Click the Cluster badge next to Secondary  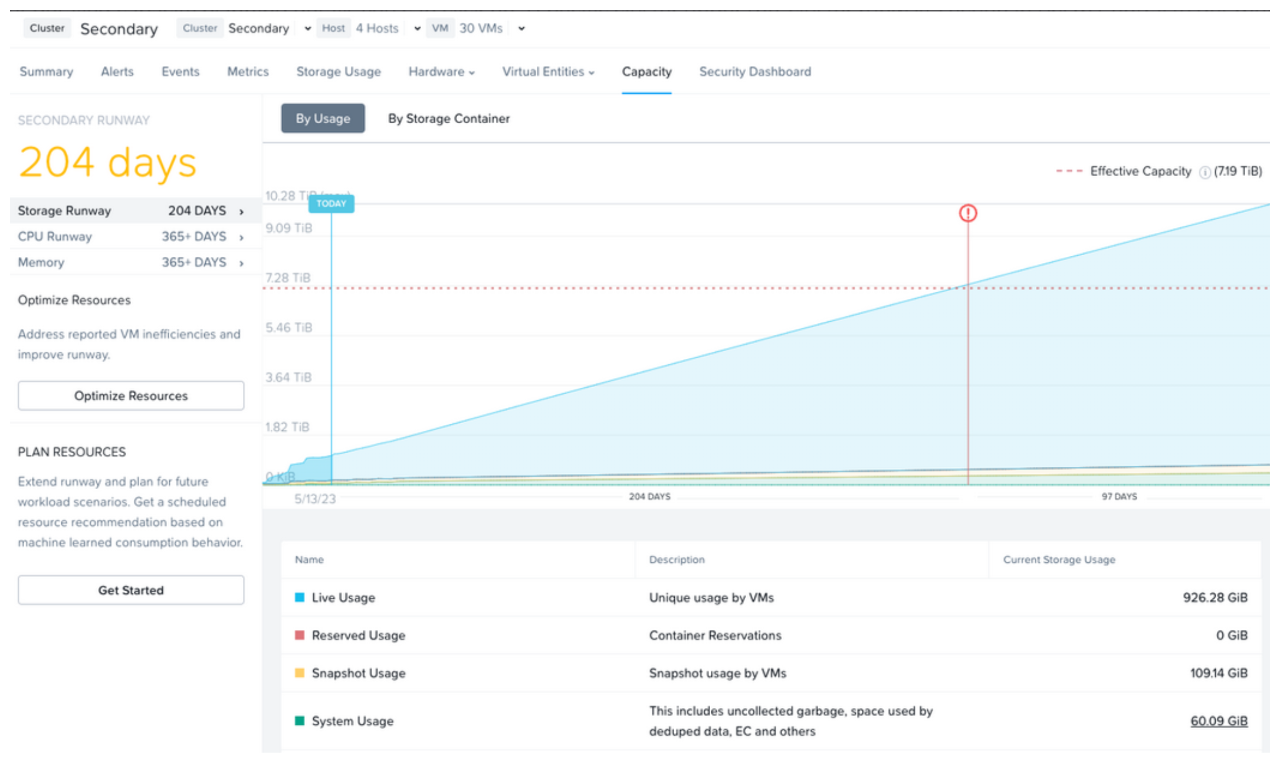point(46,28)
